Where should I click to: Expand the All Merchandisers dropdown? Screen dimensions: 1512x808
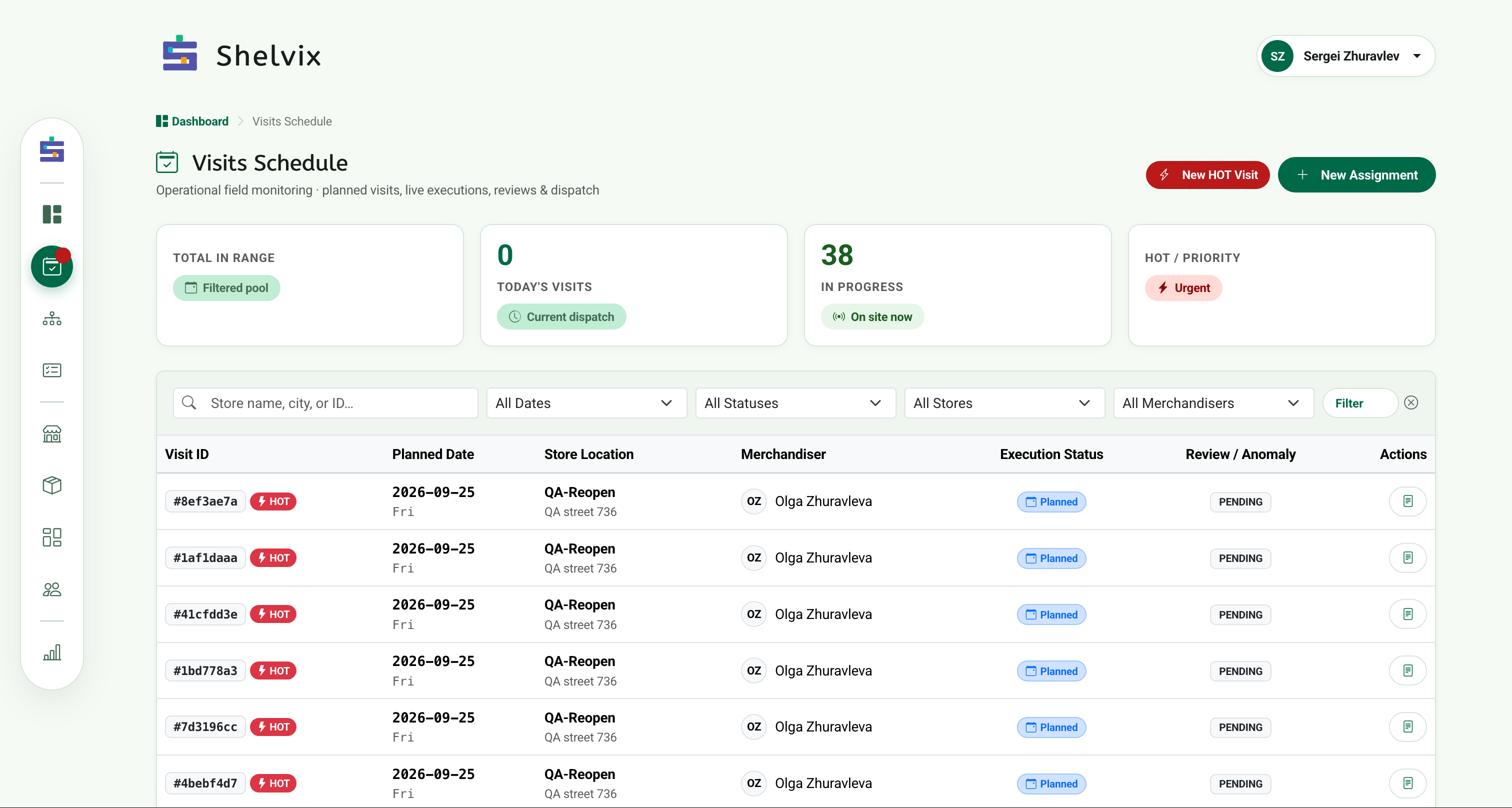click(1213, 402)
